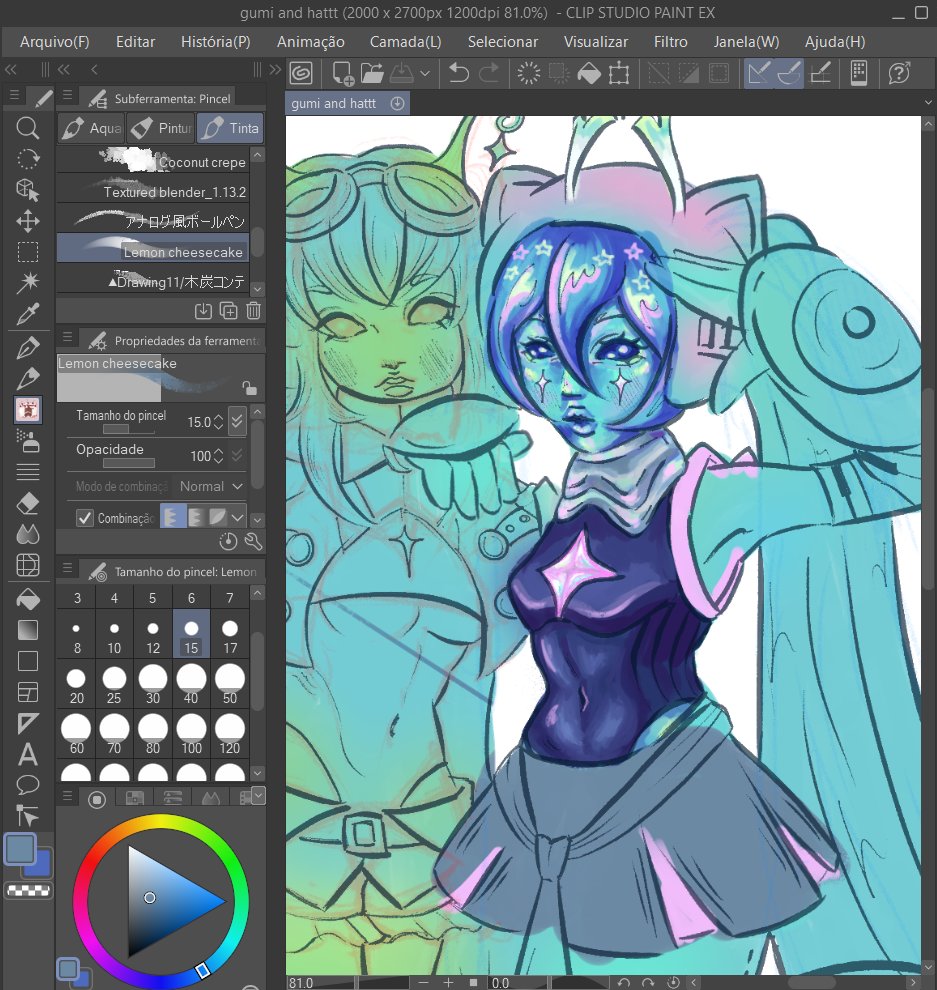
Task: Select first Combinação blending mode icon
Action: point(173,517)
